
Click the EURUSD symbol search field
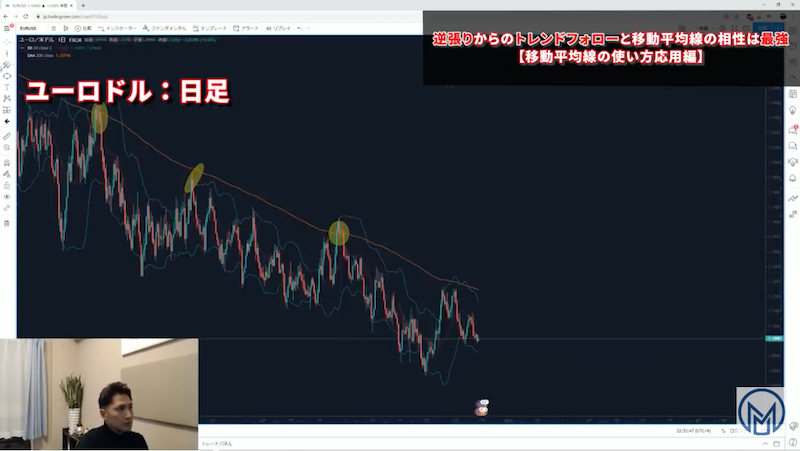pyautogui.click(x=28, y=28)
